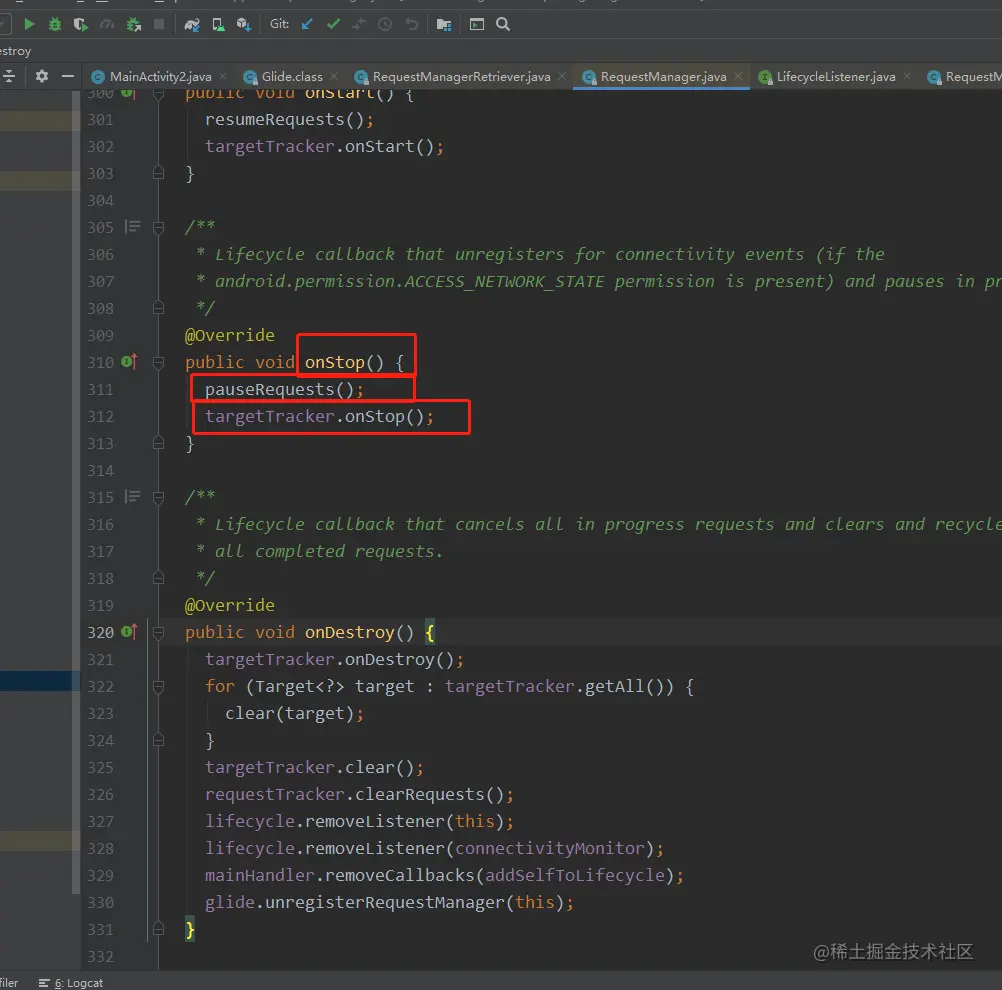Compare with branch Git toolbar icon
1002x990 pixels.
point(358,24)
